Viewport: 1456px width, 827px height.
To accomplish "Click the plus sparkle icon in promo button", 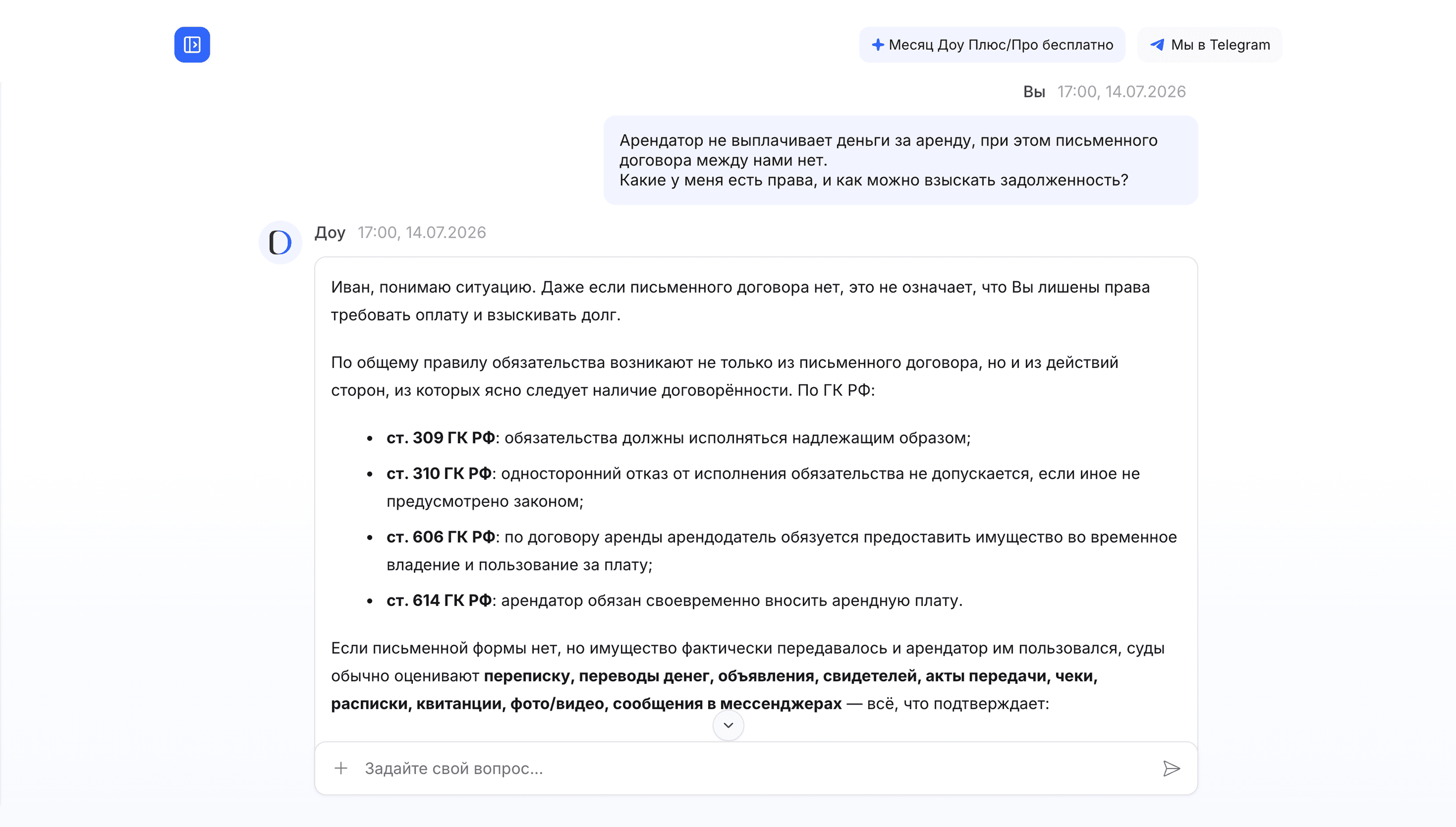I will point(878,44).
